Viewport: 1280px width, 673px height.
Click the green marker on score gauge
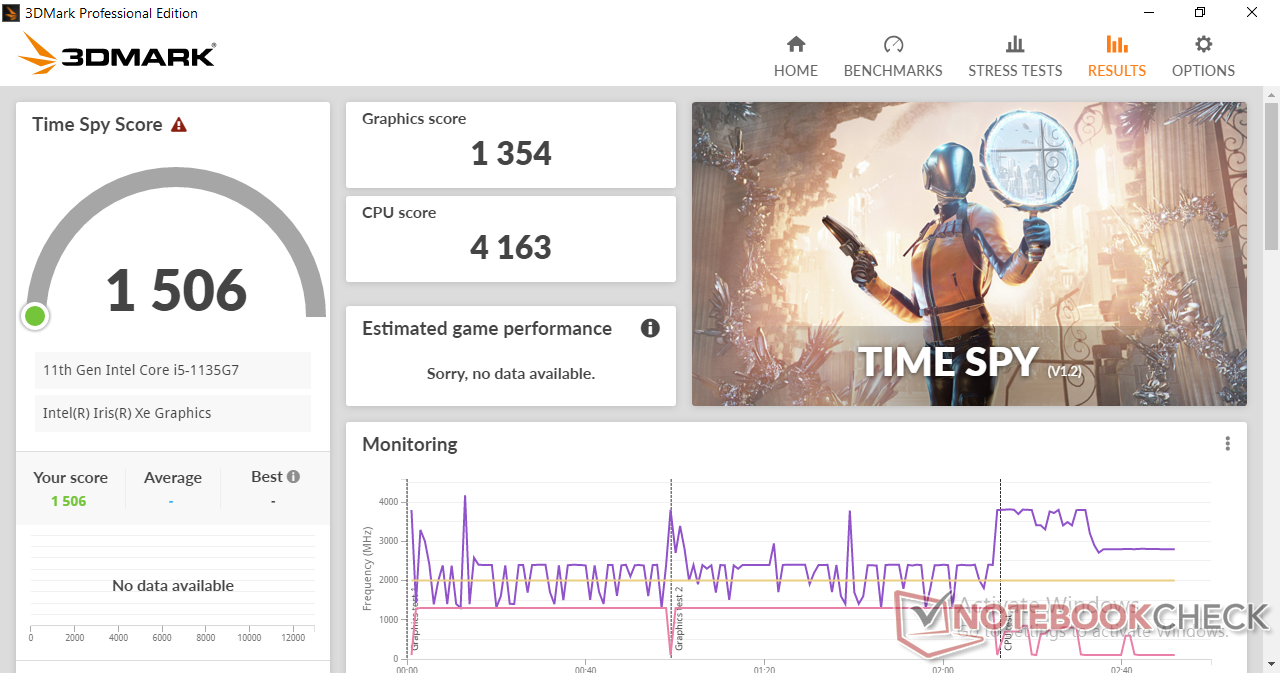(x=35, y=316)
